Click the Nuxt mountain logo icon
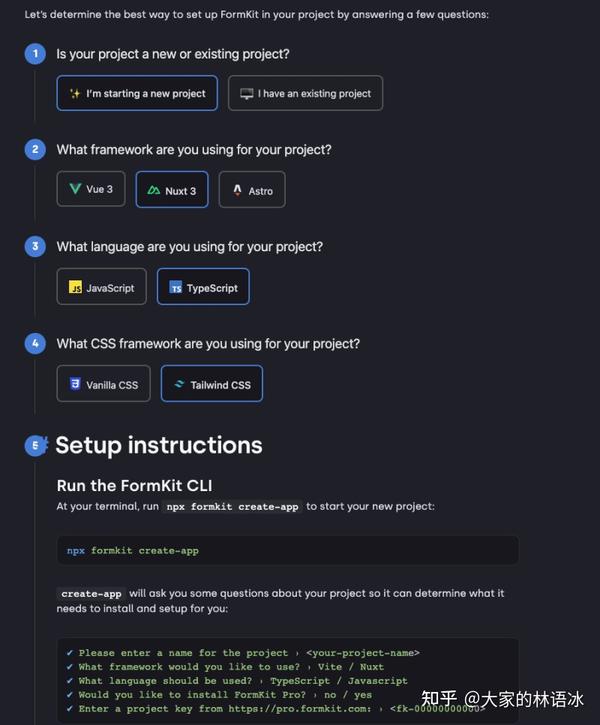The width and height of the screenshot is (600, 725). click(153, 190)
